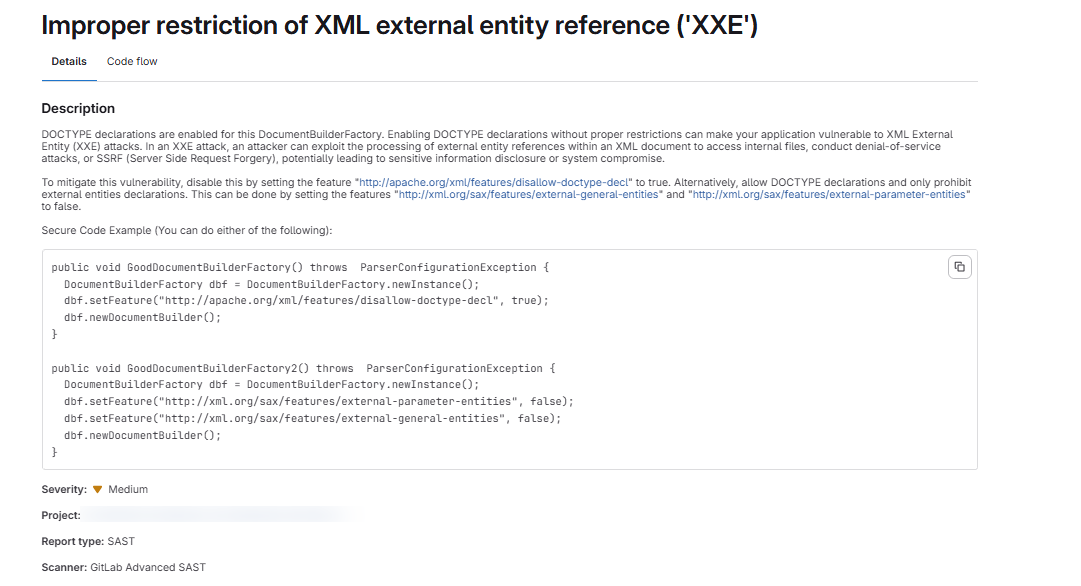
Task: Click the orange Medium severity triangle icon
Action: [x=97, y=489]
